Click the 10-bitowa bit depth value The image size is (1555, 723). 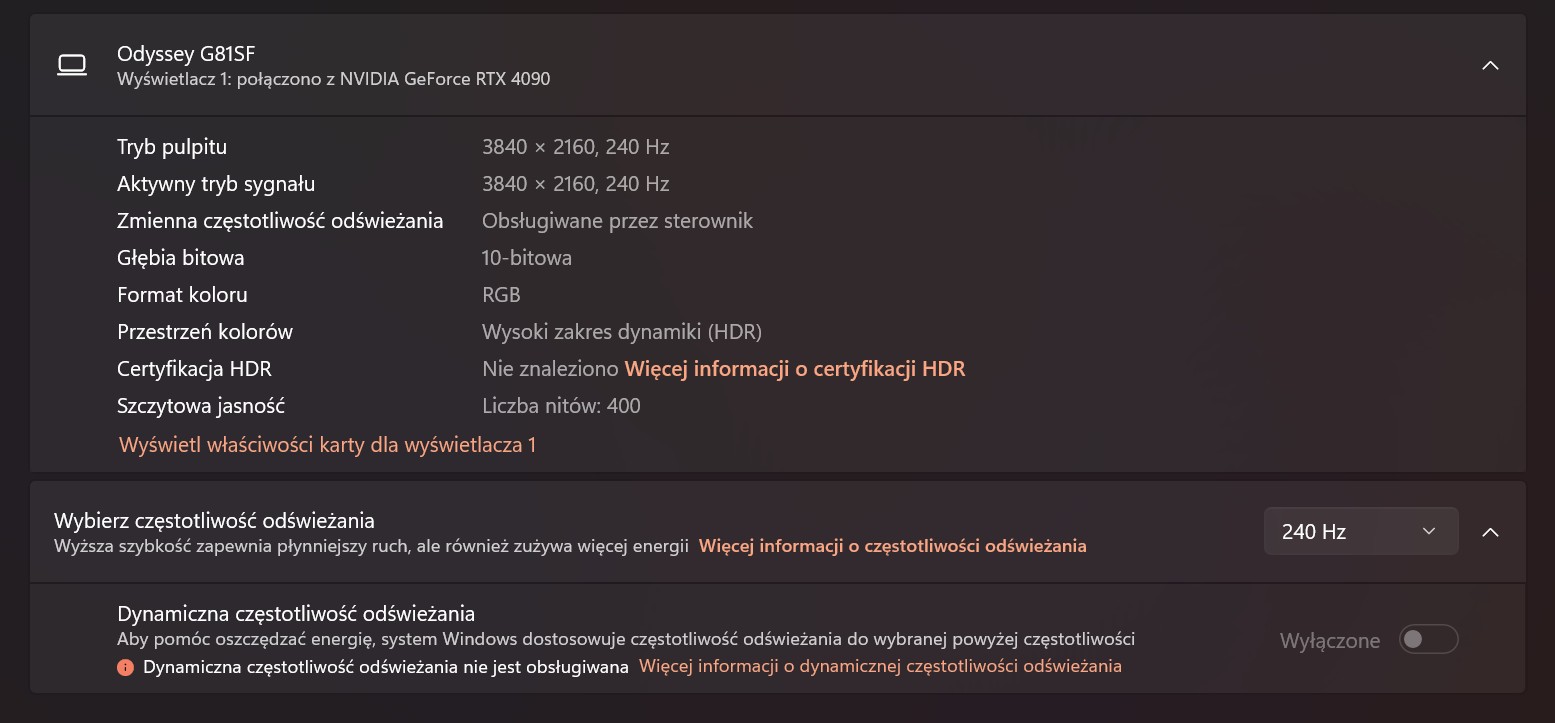527,258
